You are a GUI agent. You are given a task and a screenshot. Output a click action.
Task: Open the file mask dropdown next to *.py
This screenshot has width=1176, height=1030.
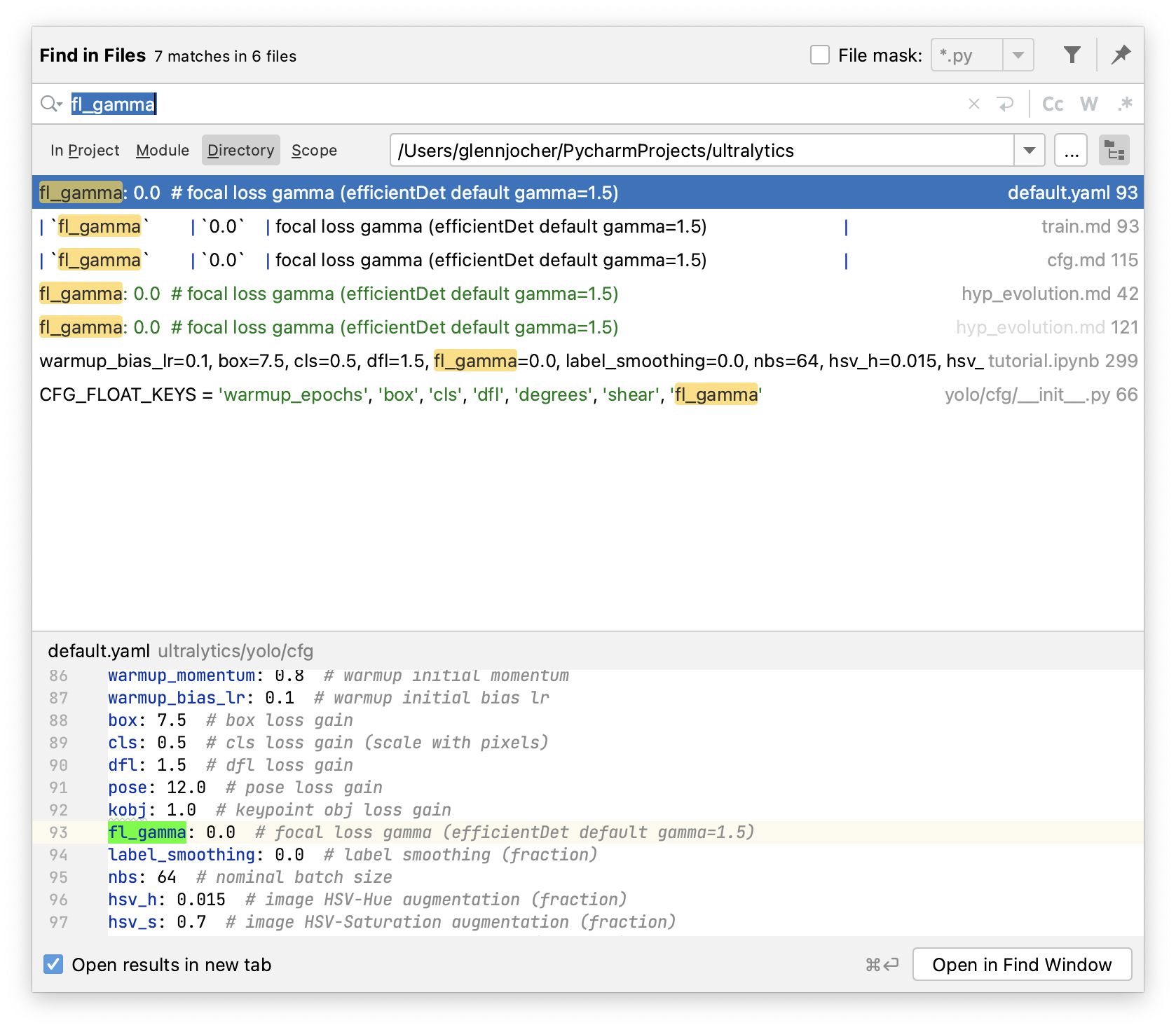coord(1018,54)
